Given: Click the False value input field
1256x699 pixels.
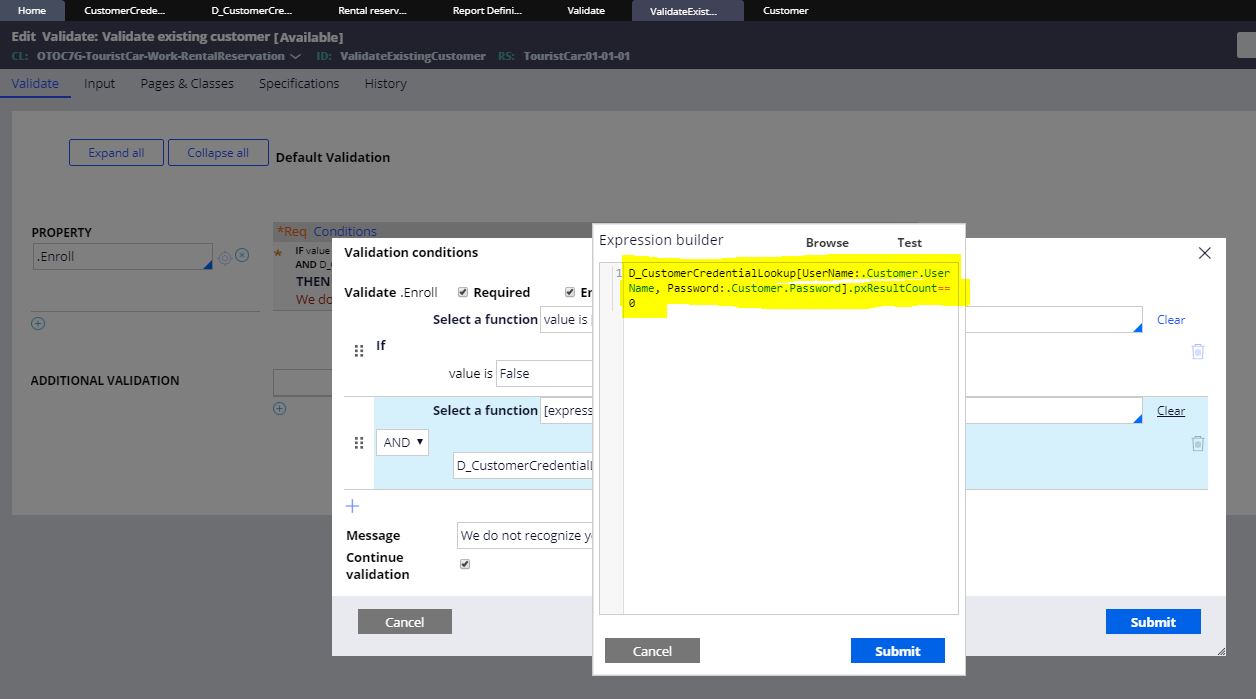Looking at the screenshot, I should [x=544, y=373].
